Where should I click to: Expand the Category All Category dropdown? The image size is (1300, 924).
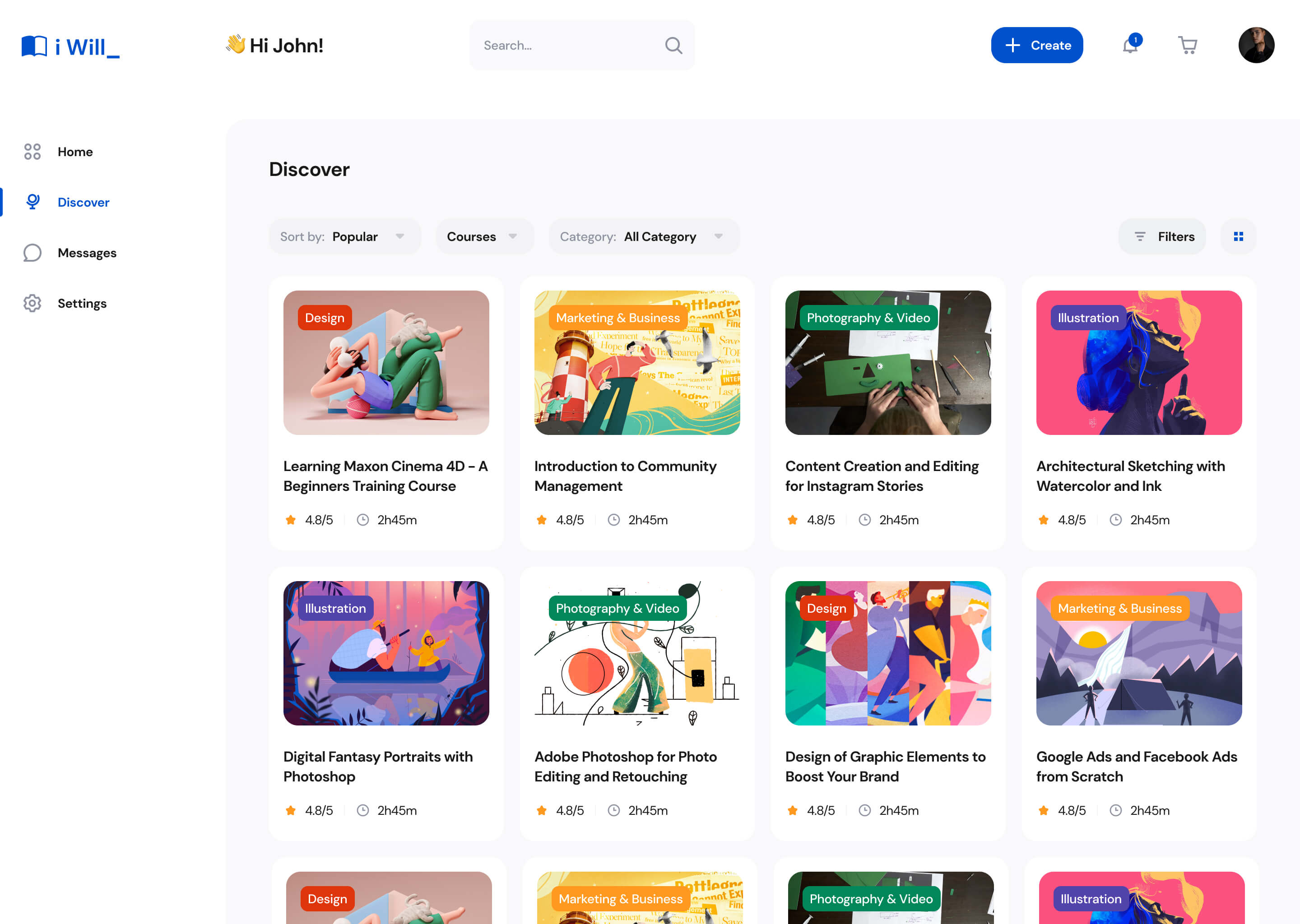[x=644, y=237]
